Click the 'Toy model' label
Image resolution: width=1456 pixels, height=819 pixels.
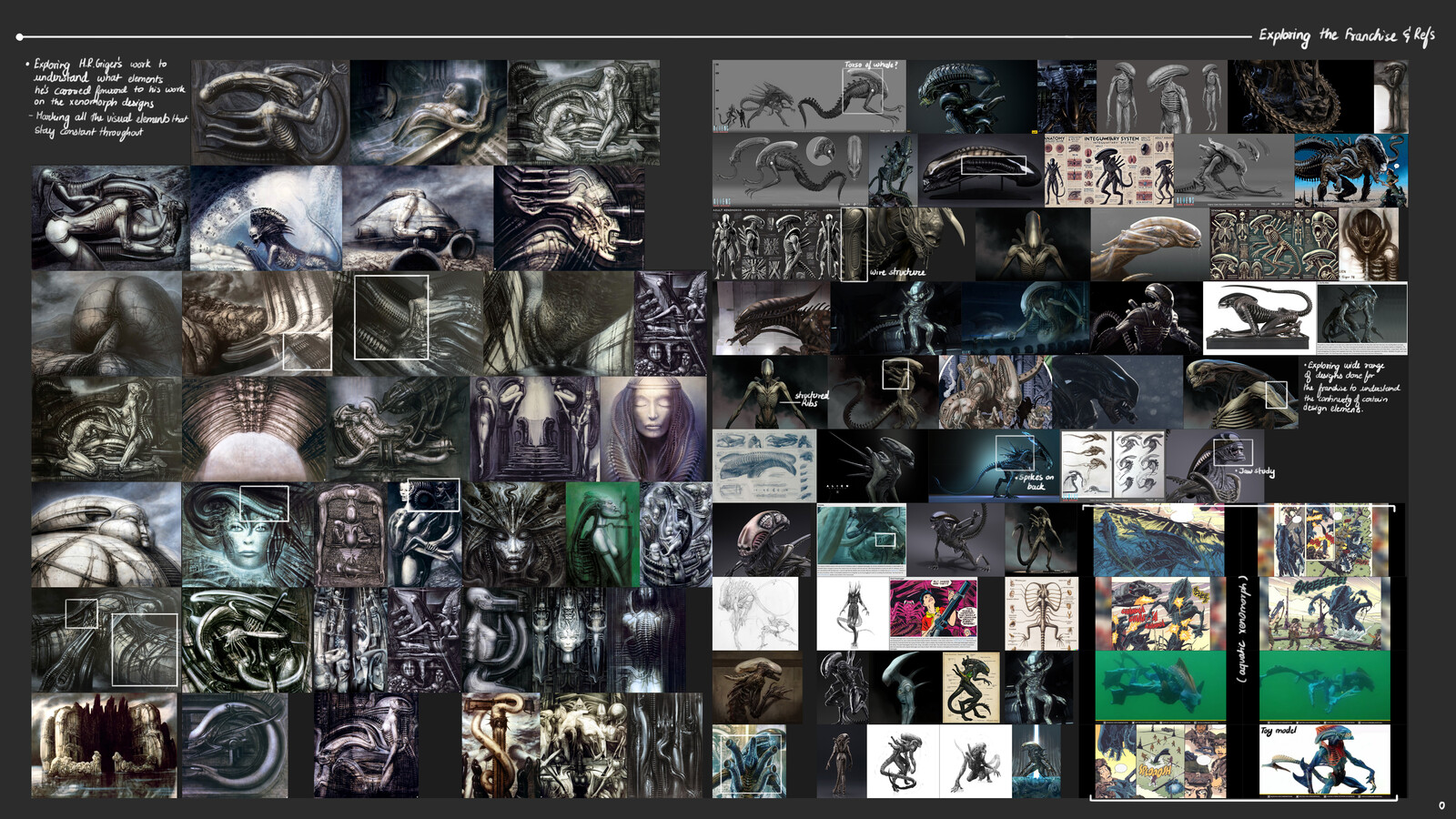1279,731
